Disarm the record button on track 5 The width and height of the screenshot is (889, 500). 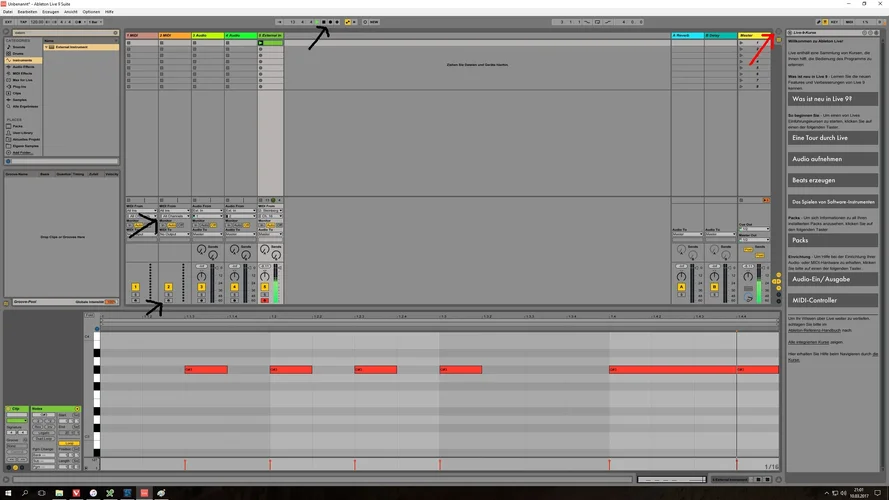click(267, 299)
